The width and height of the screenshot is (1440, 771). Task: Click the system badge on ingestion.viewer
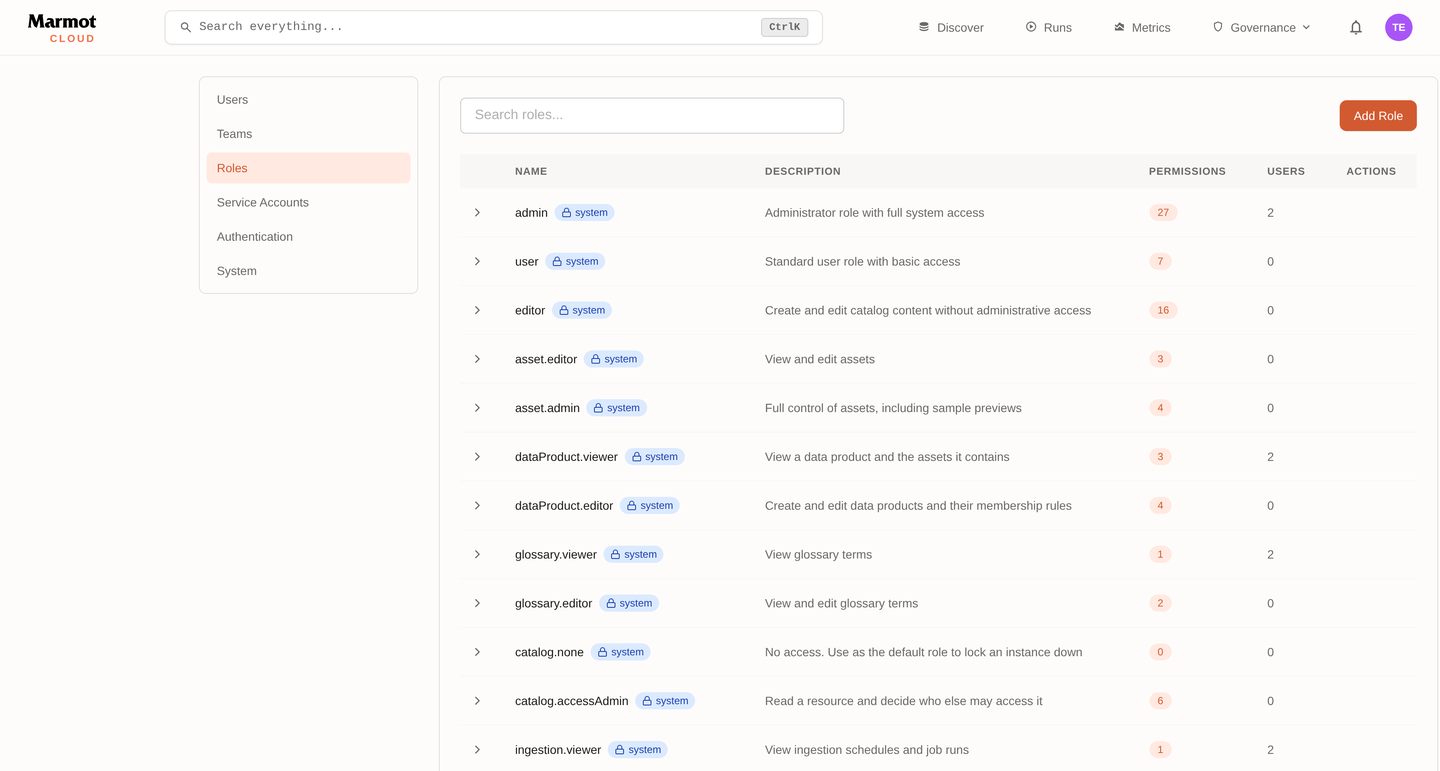638,750
